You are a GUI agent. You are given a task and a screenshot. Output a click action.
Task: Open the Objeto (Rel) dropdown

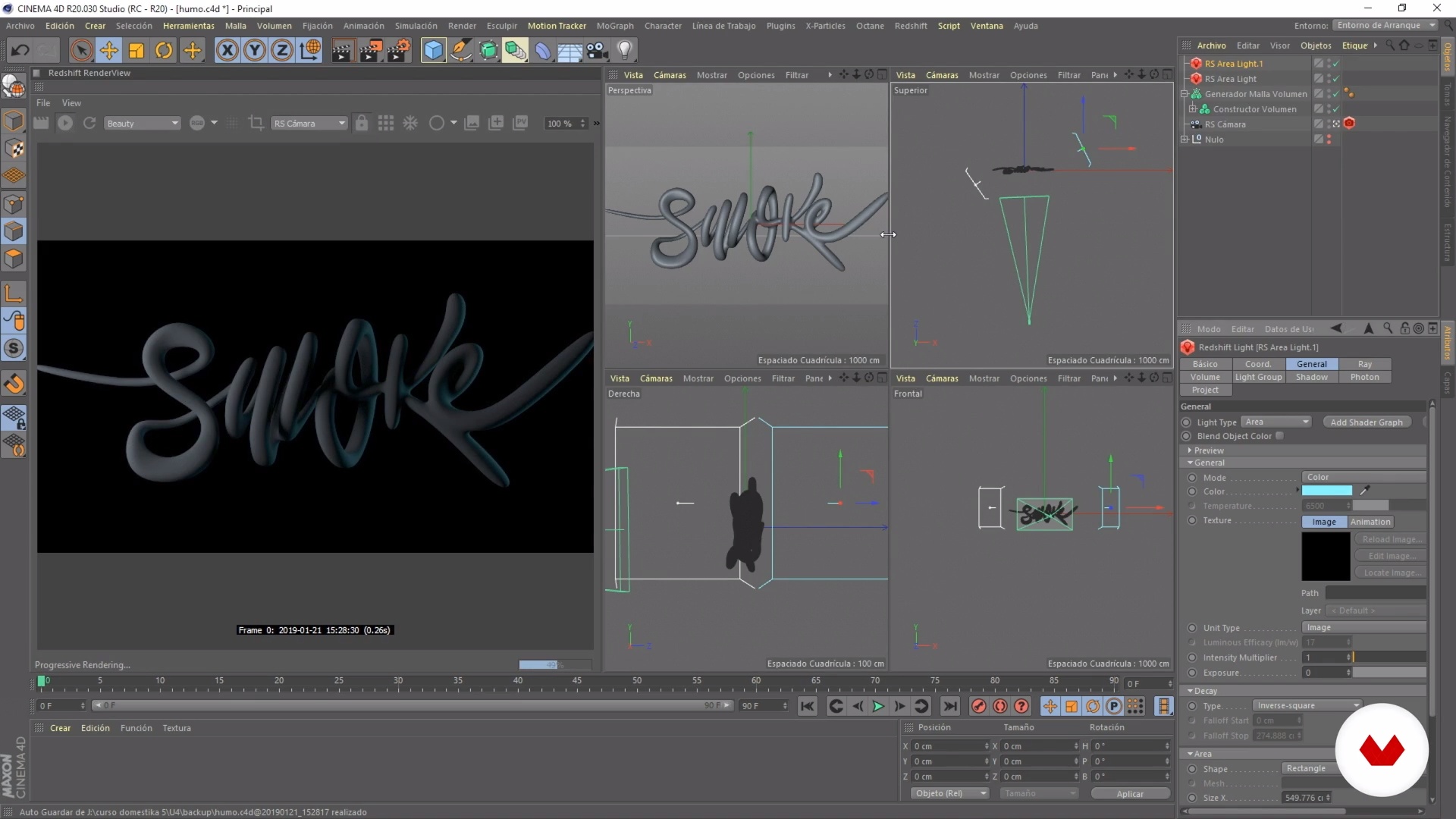pyautogui.click(x=950, y=793)
